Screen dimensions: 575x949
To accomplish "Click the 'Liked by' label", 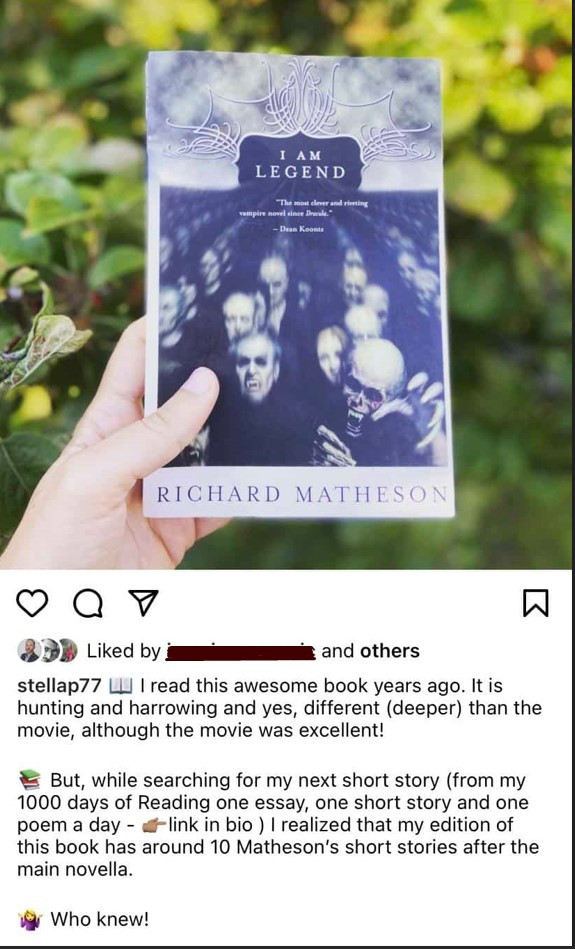I will [123, 651].
